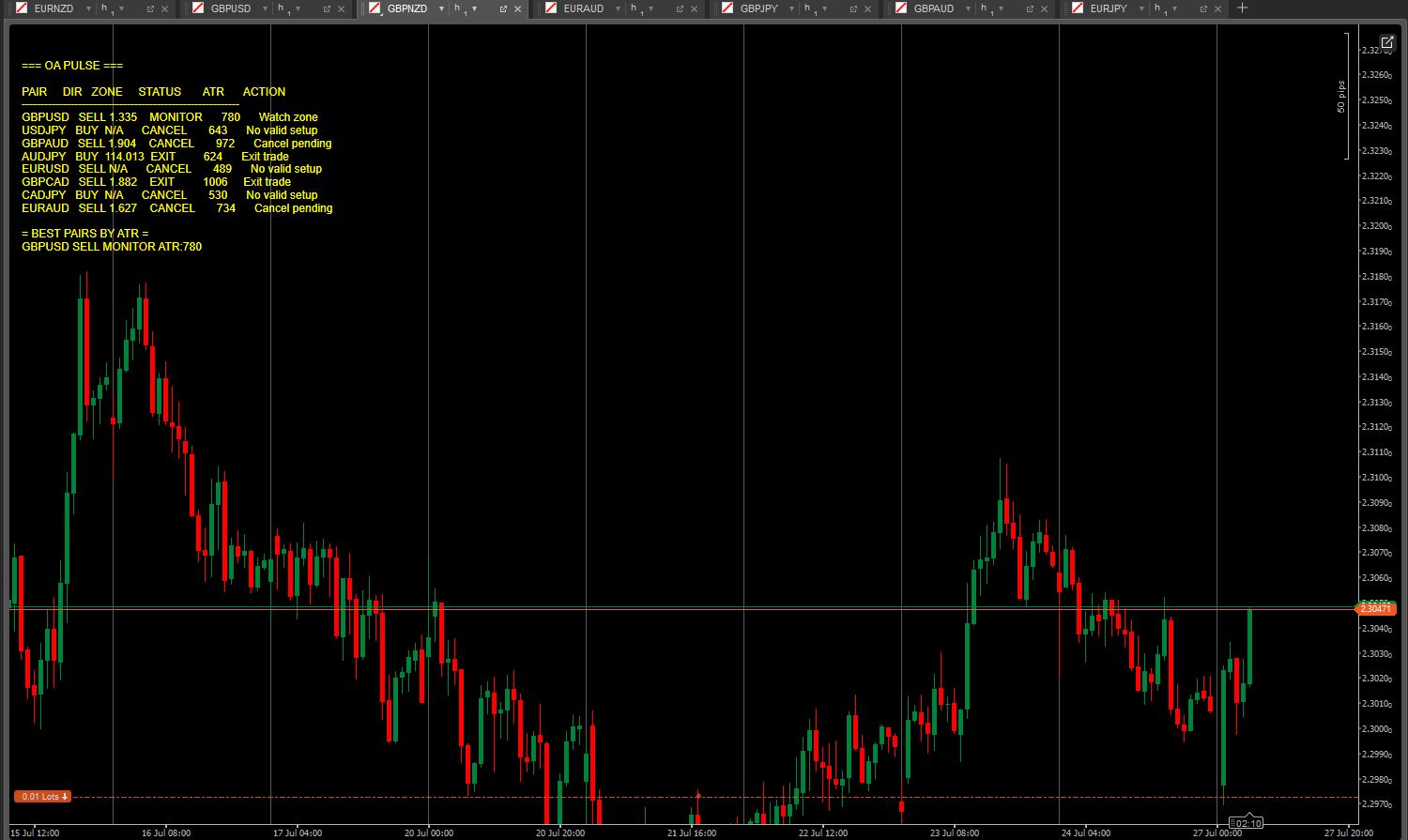Switch to the EURJPY chart tab
This screenshot has height=840, width=1408.
[x=1109, y=8]
